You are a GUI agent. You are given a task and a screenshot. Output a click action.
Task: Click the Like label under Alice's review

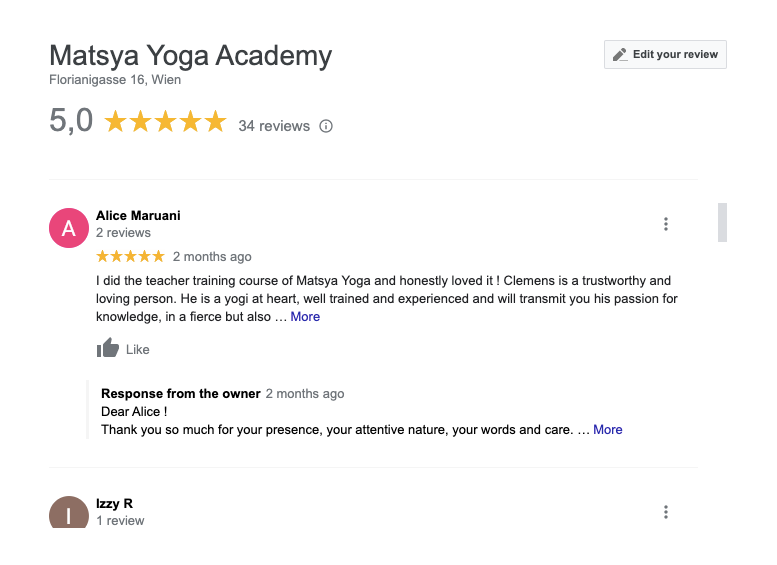[x=137, y=350]
